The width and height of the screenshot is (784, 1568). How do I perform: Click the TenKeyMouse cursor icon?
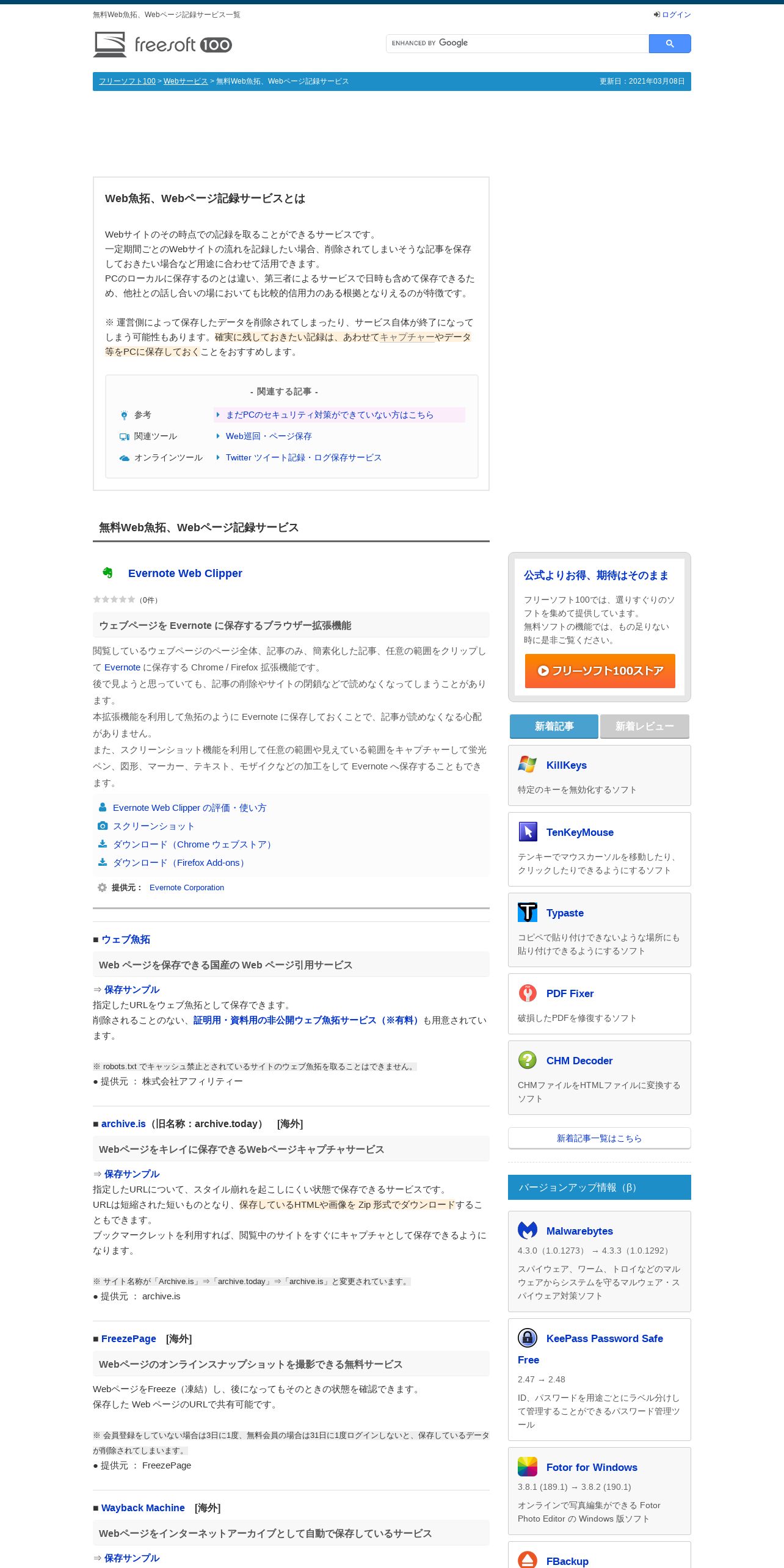click(528, 832)
